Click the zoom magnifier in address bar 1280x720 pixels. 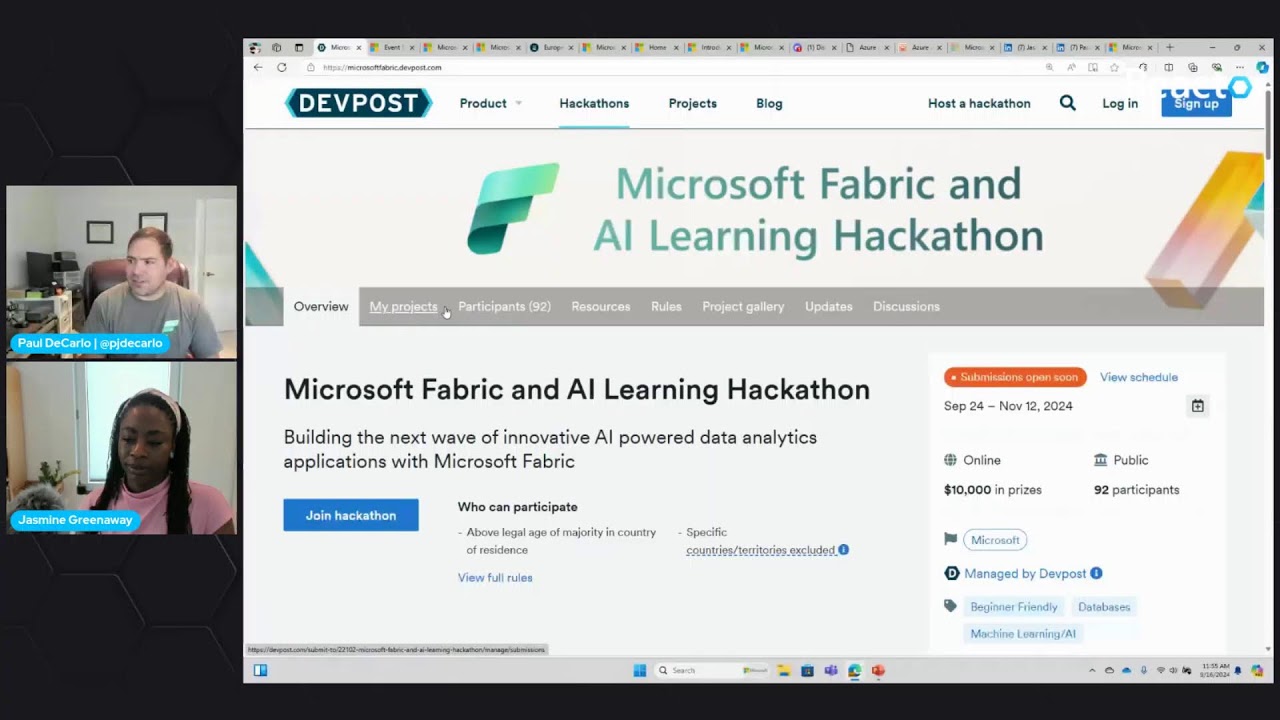1050,67
